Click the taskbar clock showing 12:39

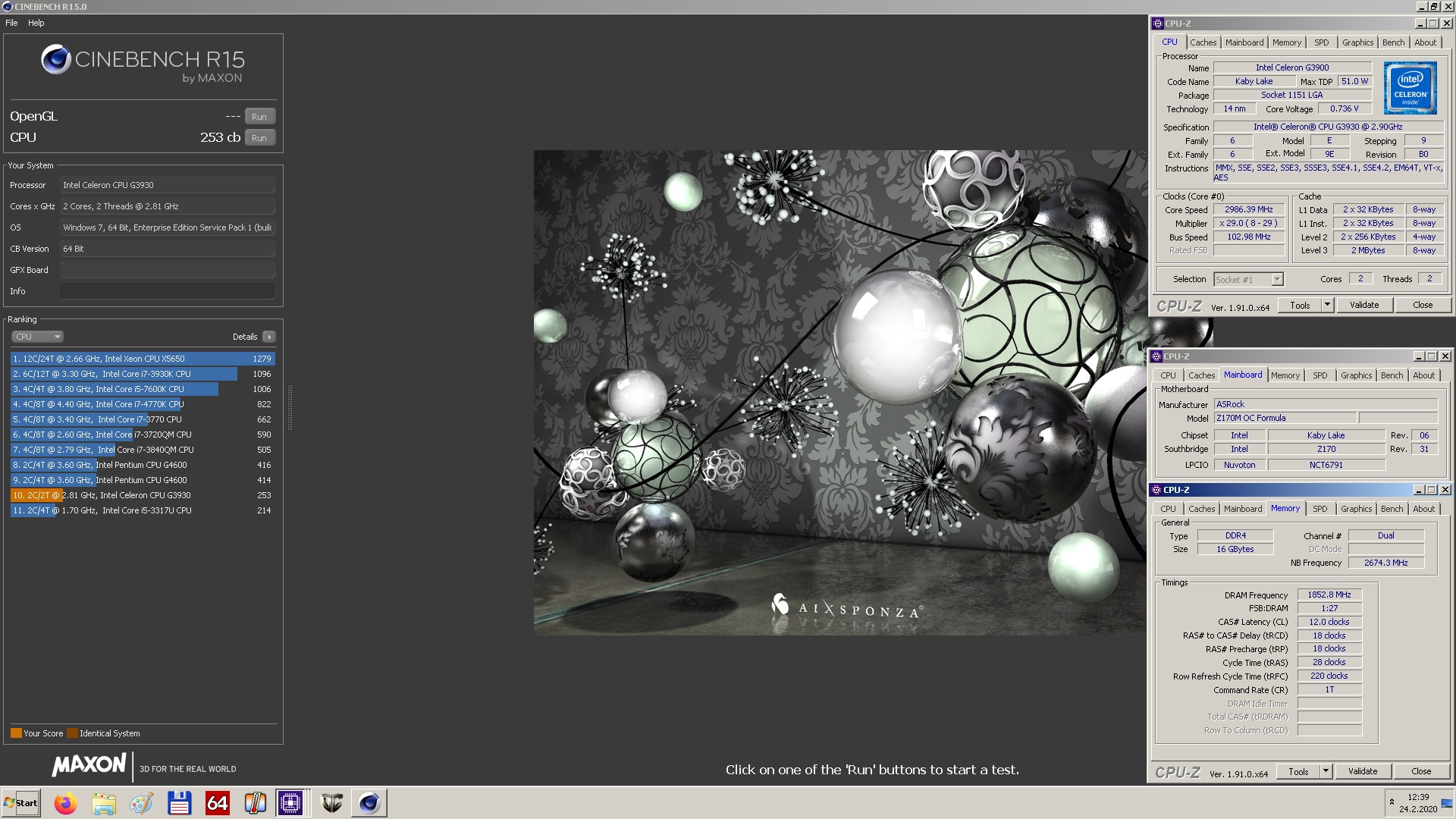[x=1418, y=797]
